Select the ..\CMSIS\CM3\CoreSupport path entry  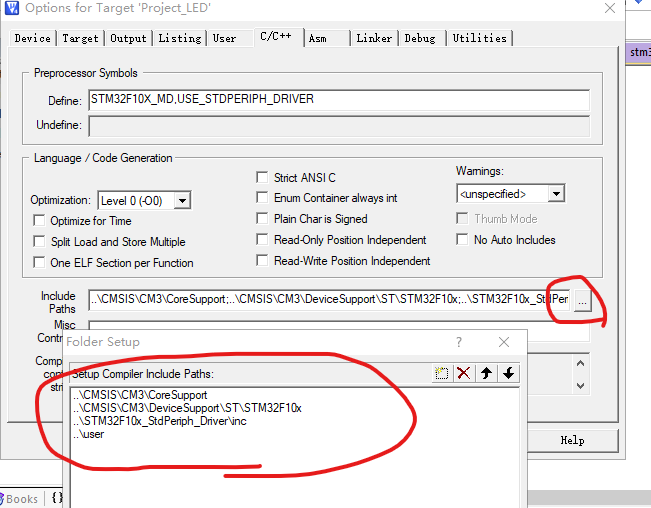[140, 395]
